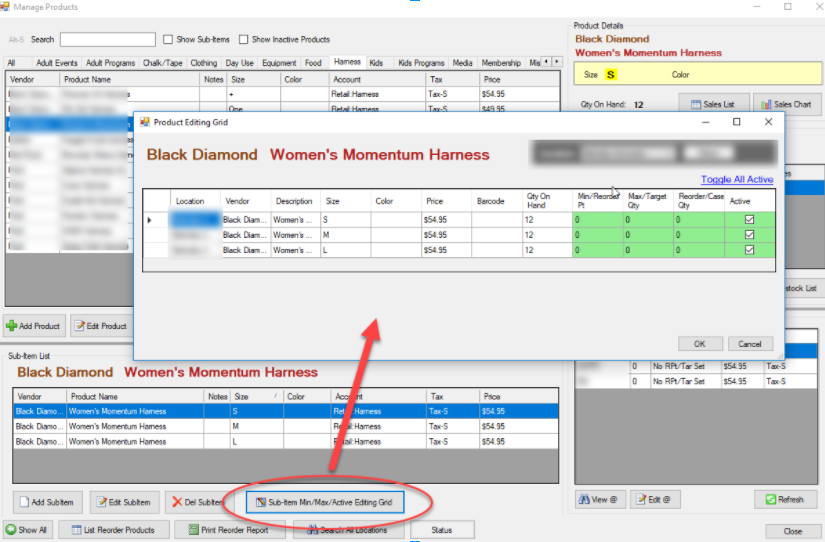Open the Chalk/Tape tab
The image size is (825, 542).
[x=163, y=63]
